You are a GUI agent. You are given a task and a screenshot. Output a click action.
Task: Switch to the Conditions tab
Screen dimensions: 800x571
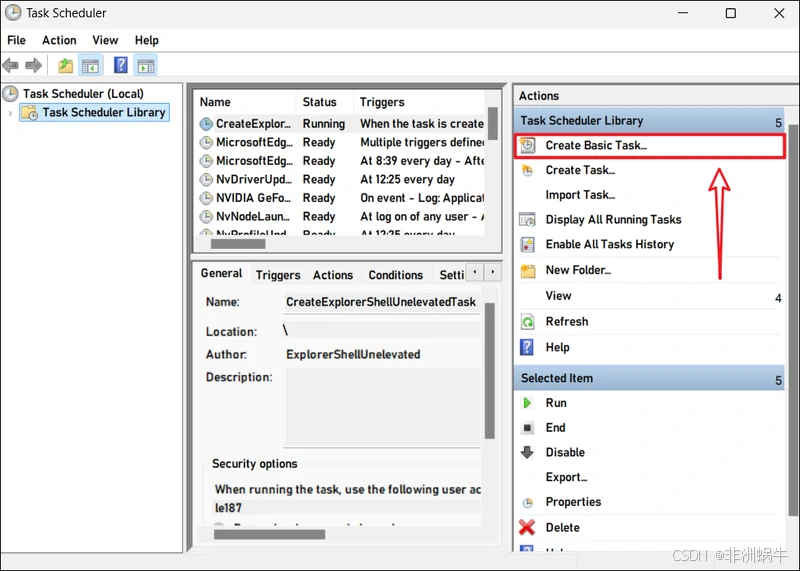click(395, 275)
